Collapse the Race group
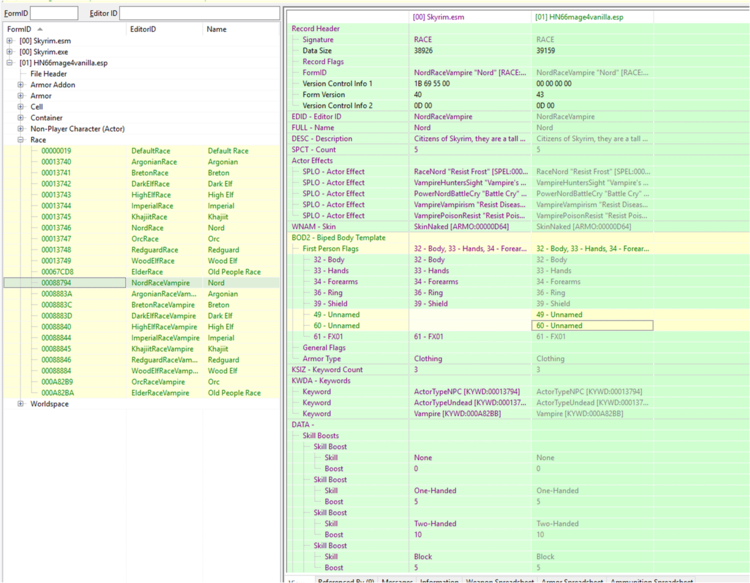Viewport: 750px width, 583px height. [x=21, y=140]
